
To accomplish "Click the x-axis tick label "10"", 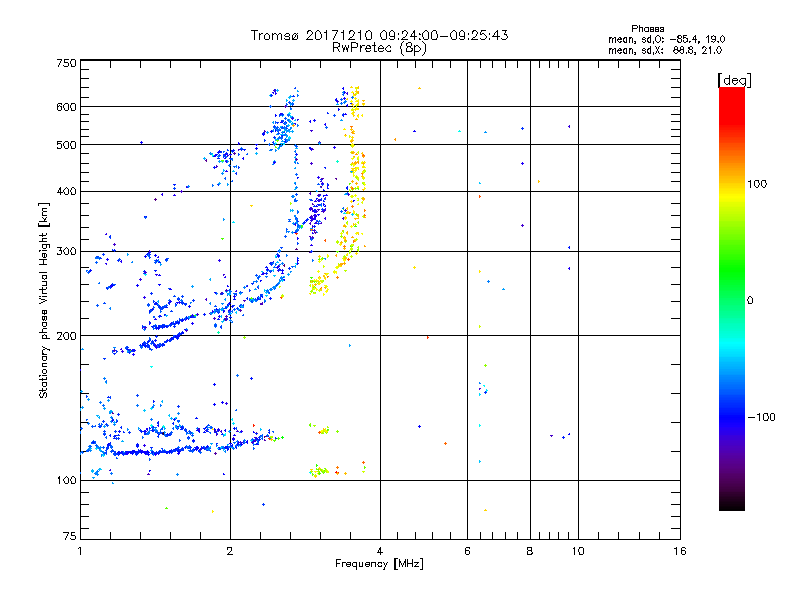I will click(578, 551).
